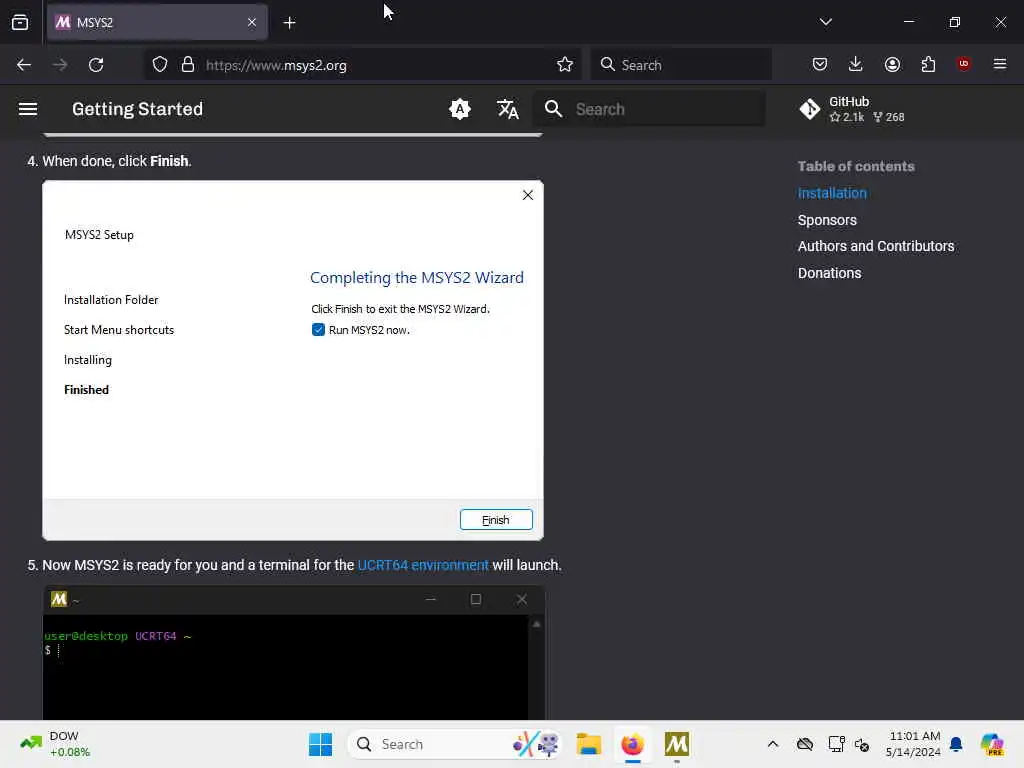The width and height of the screenshot is (1024, 768).
Task: Jump to Installation in table of contents
Action: (832, 193)
